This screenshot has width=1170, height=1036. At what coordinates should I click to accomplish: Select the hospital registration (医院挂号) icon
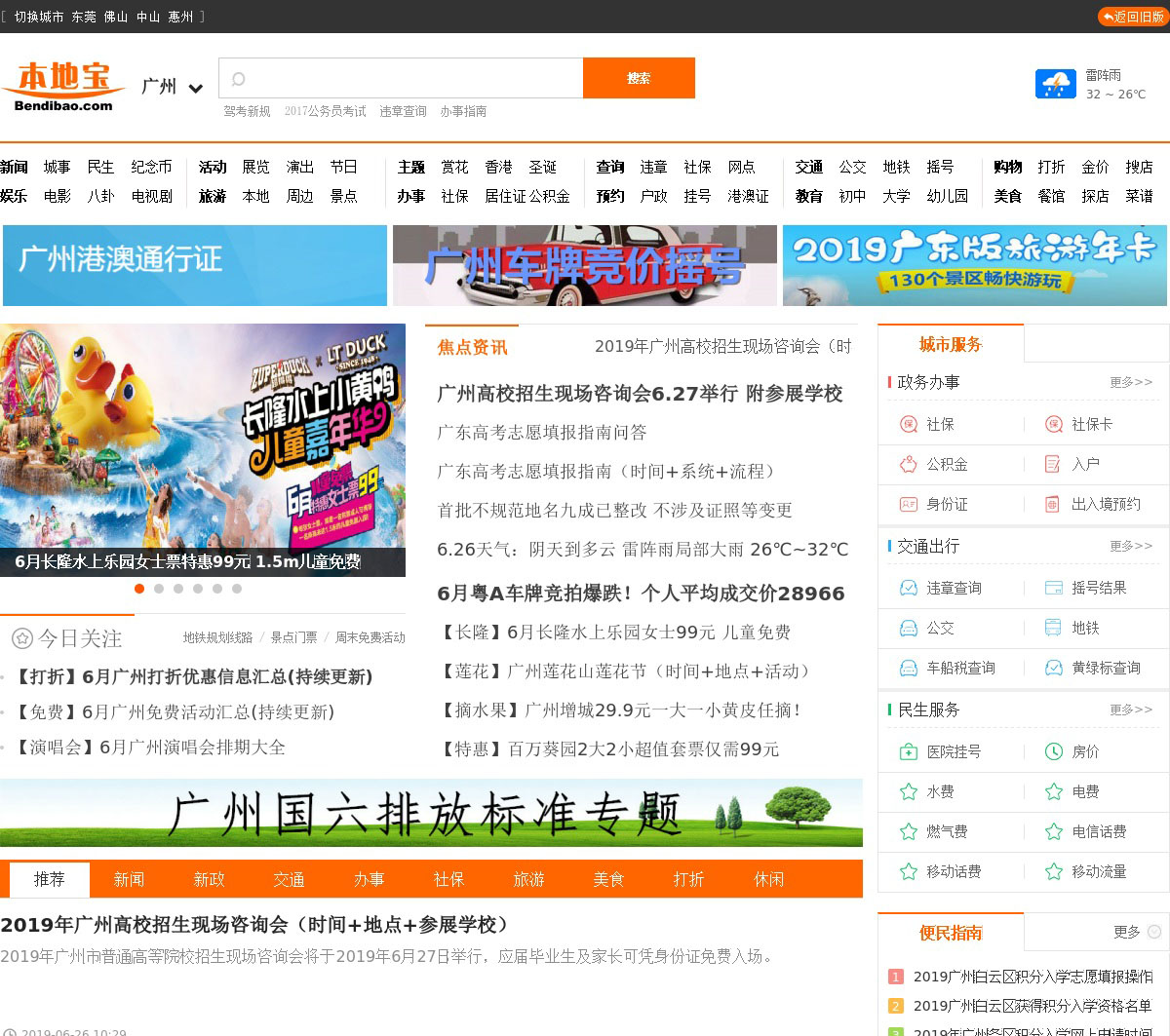coord(908,751)
